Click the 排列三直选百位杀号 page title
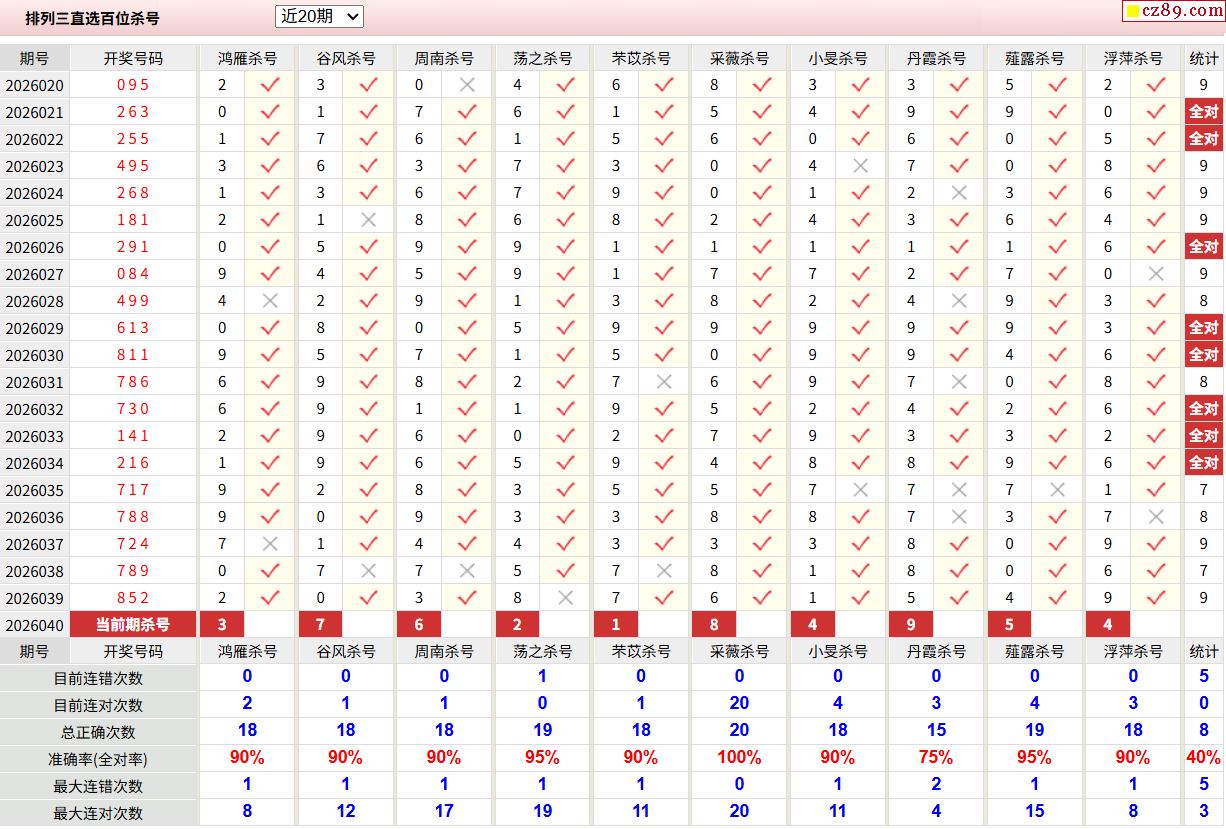 (x=92, y=18)
